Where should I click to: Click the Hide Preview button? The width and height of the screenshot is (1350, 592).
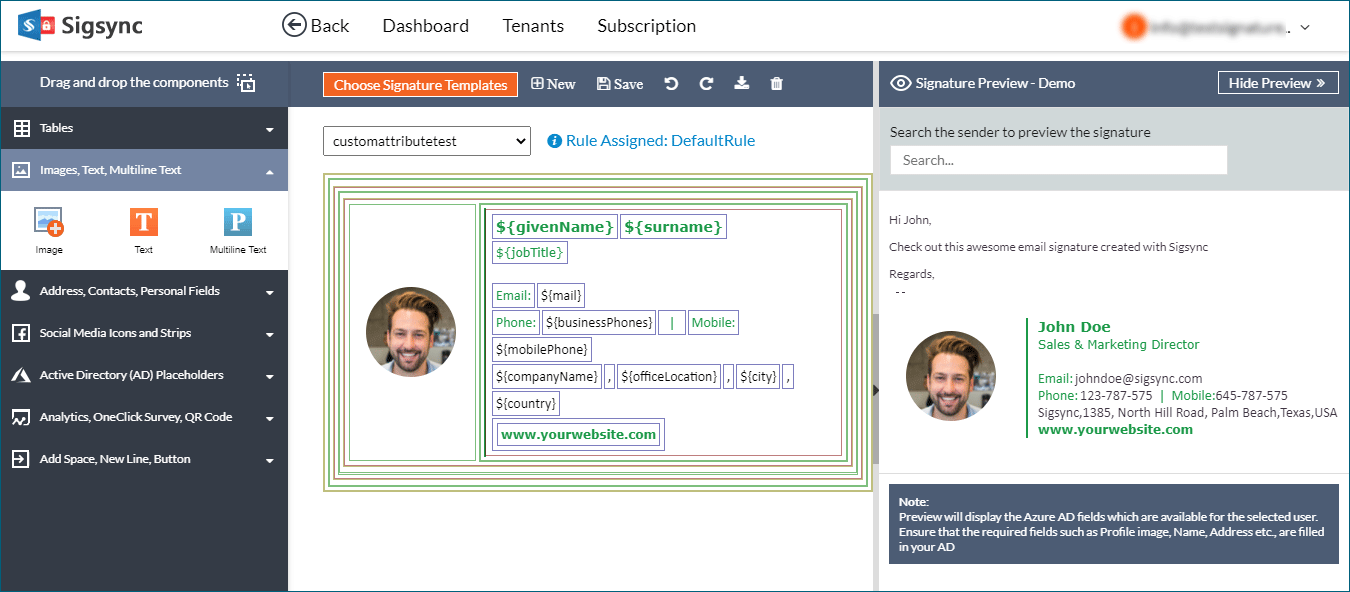1278,83
